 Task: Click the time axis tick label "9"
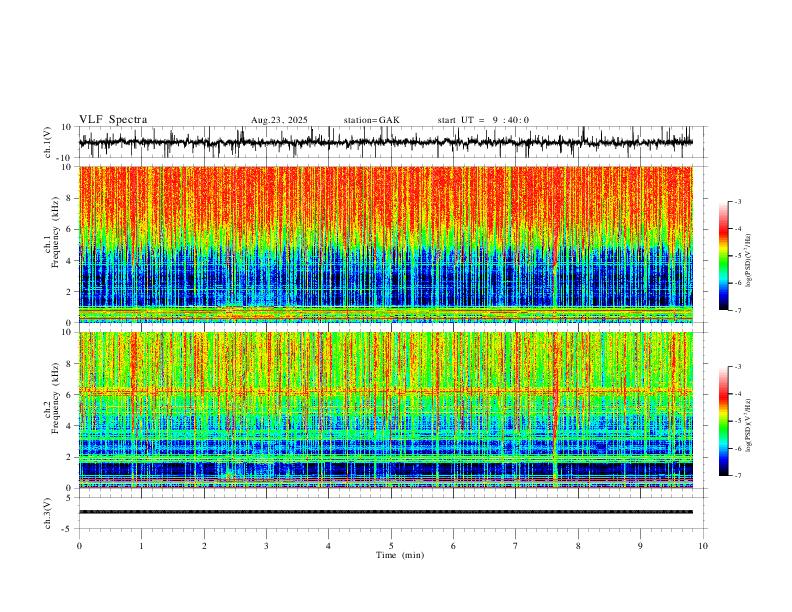[x=640, y=546]
